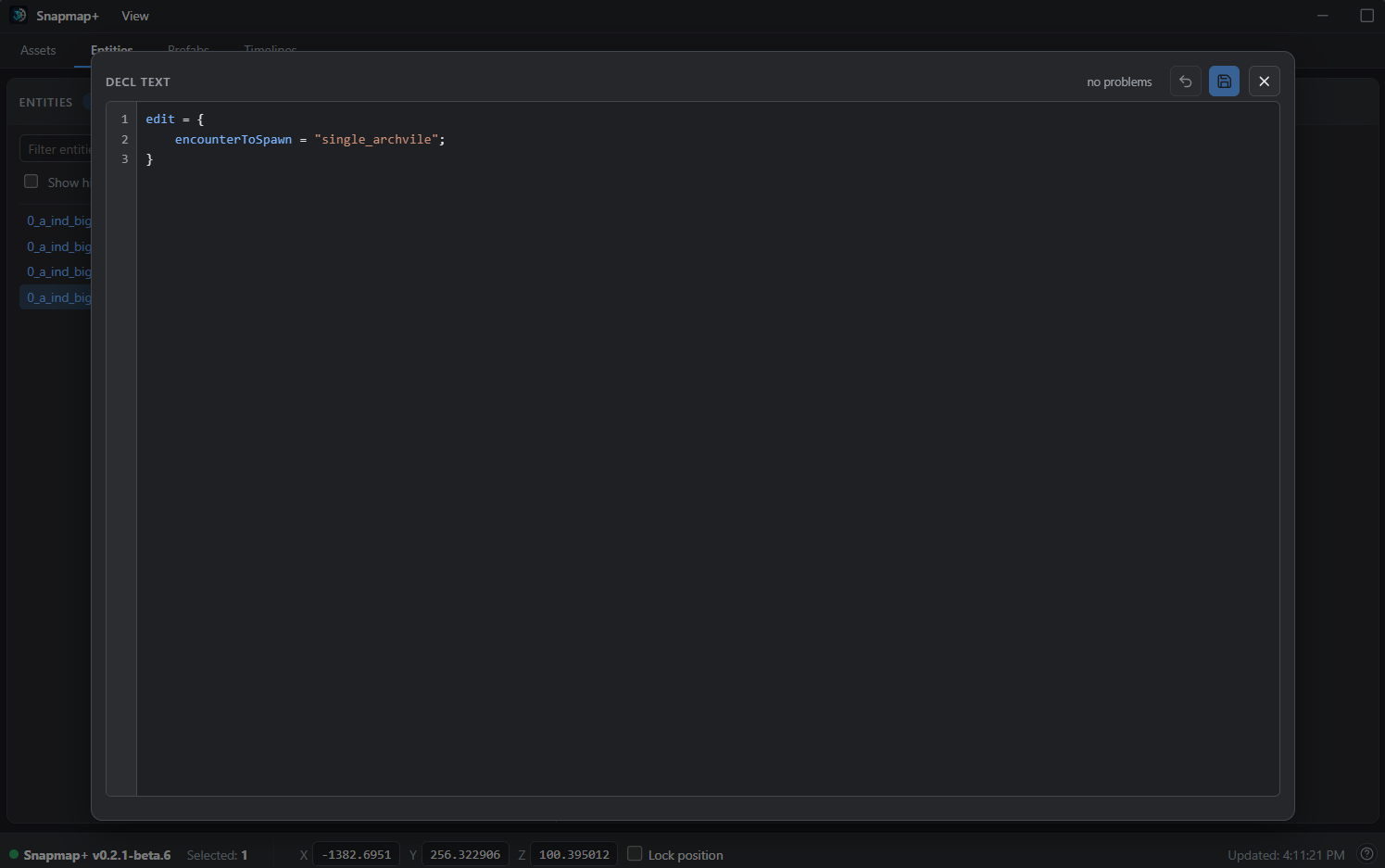Viewport: 1385px width, 868px height.
Task: Maximize the Snapmap+ window
Action: click(1366, 16)
